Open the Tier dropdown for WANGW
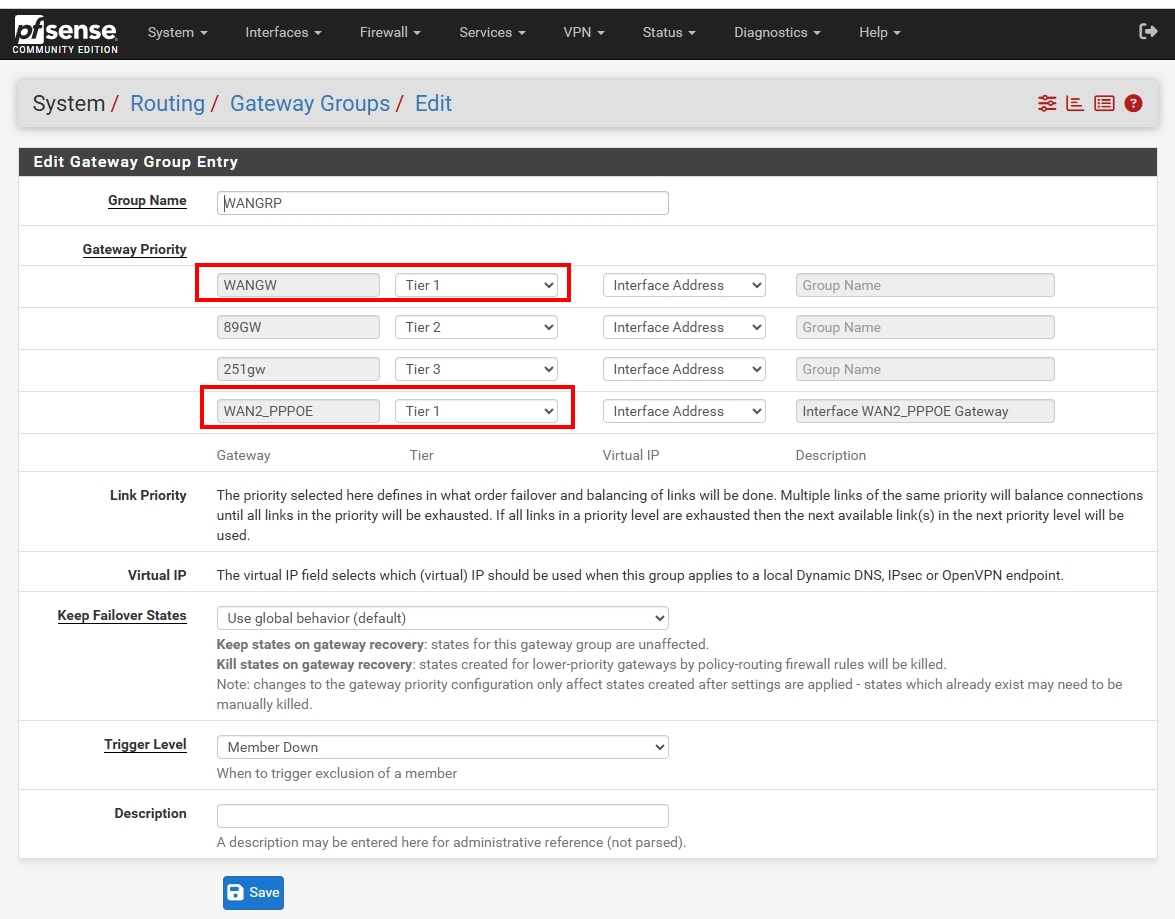This screenshot has height=919, width=1175. tap(476, 285)
